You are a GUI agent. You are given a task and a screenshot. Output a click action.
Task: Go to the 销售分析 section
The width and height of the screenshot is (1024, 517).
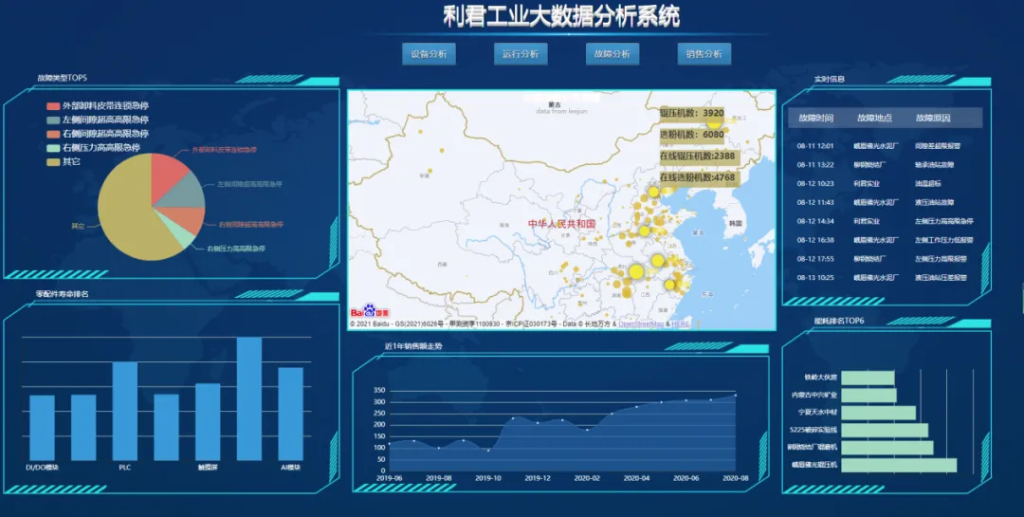[704, 54]
